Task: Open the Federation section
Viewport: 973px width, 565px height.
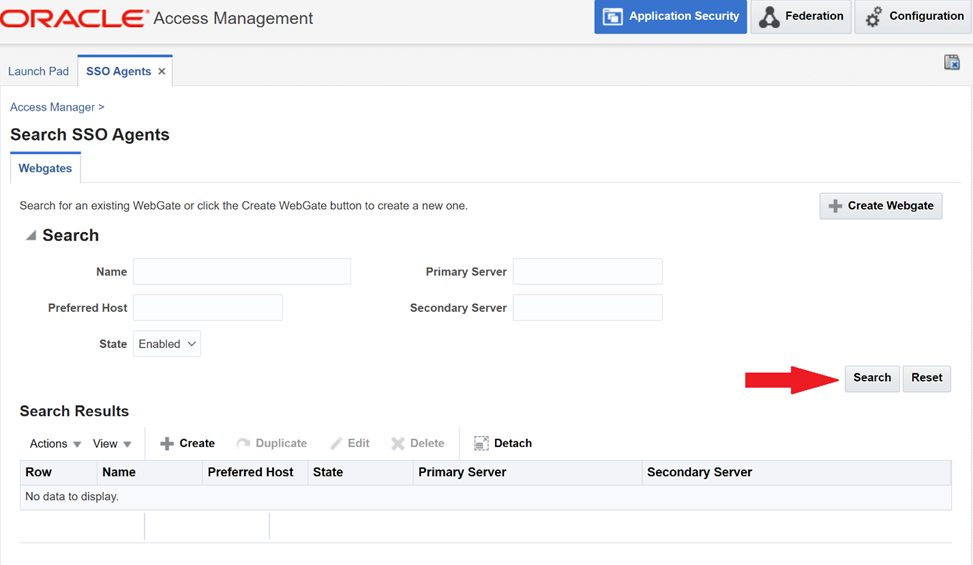Action: (769, 17)
